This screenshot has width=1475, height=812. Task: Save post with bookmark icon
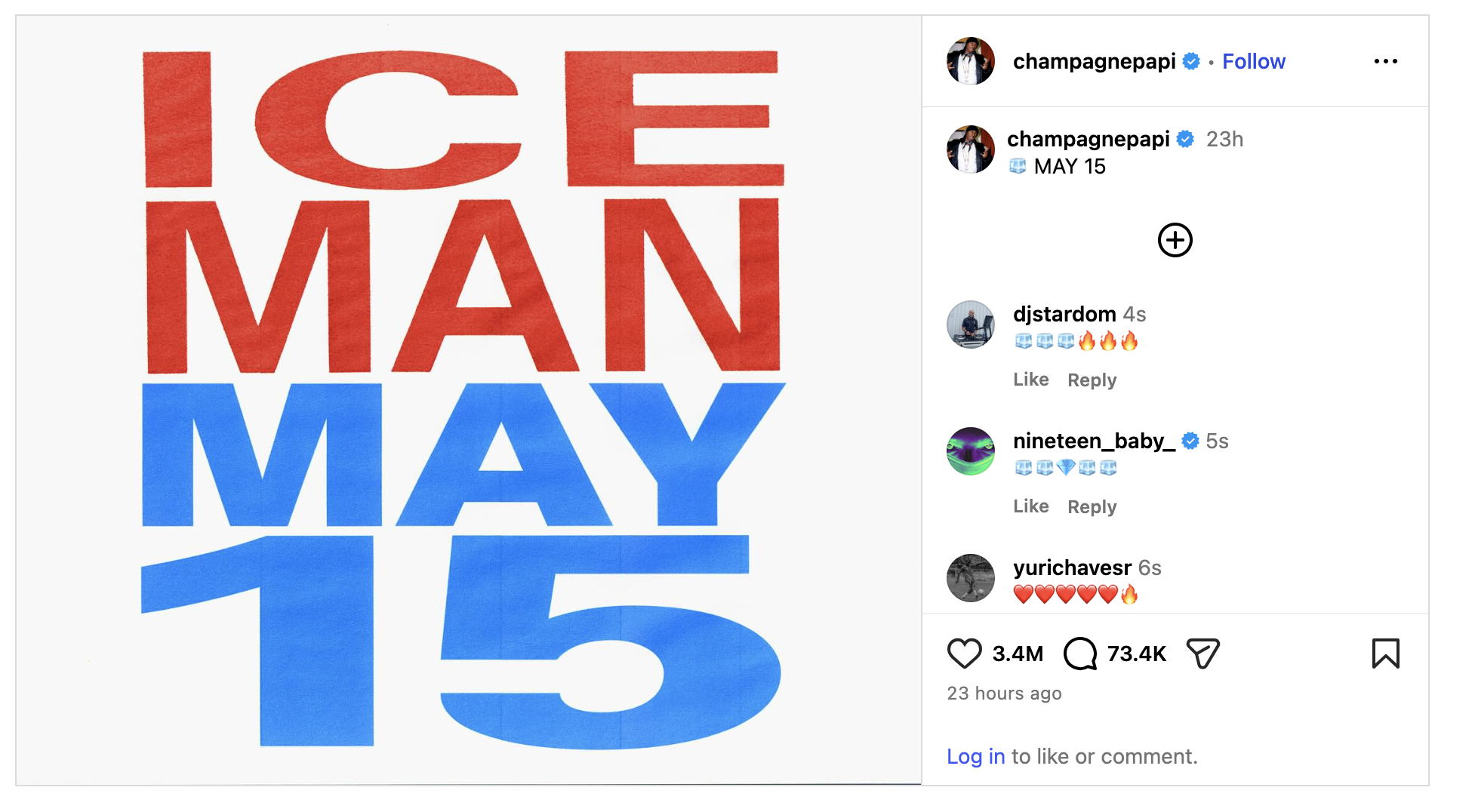coord(1385,654)
